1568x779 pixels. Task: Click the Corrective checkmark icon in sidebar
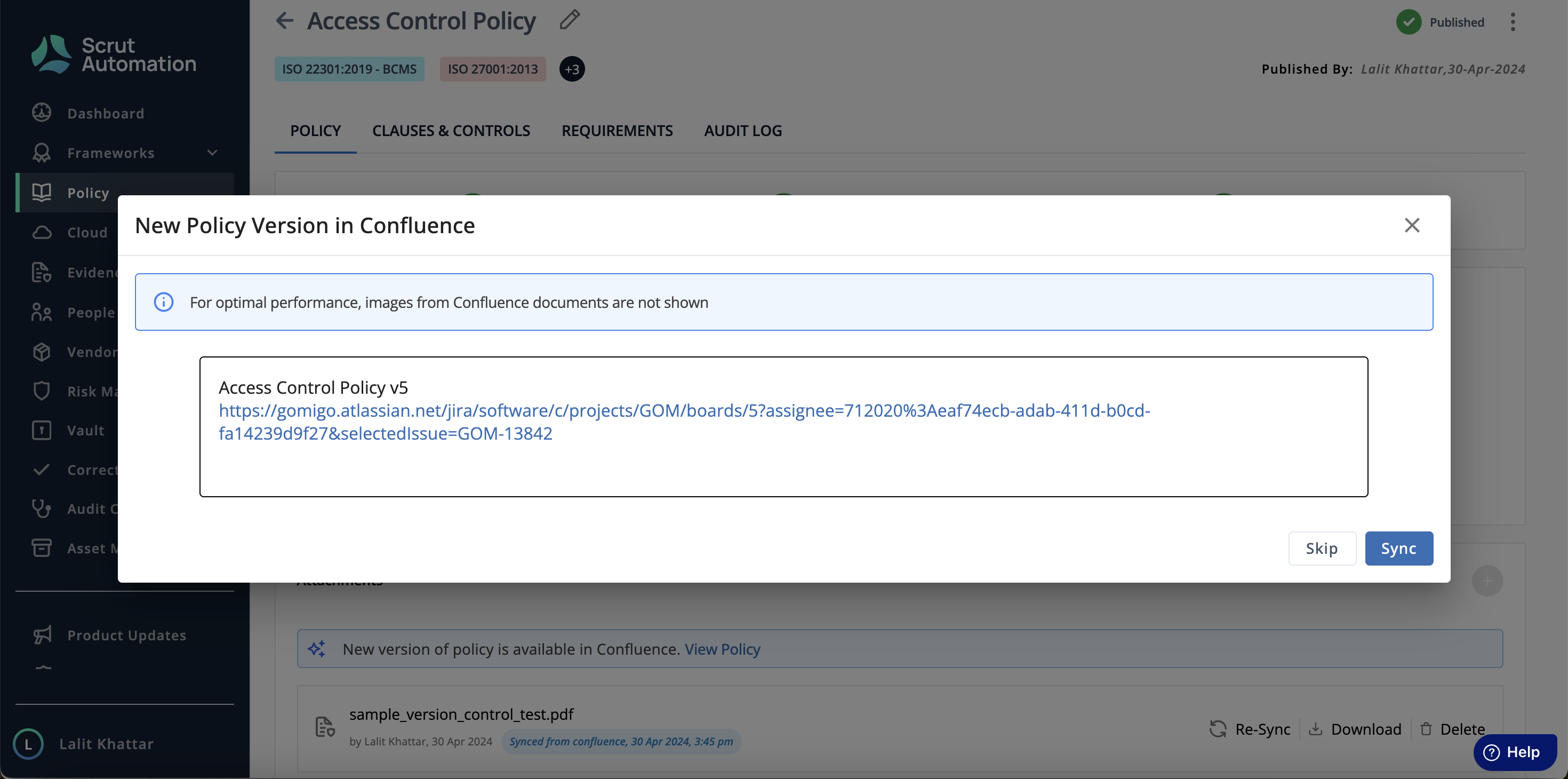[x=42, y=470]
